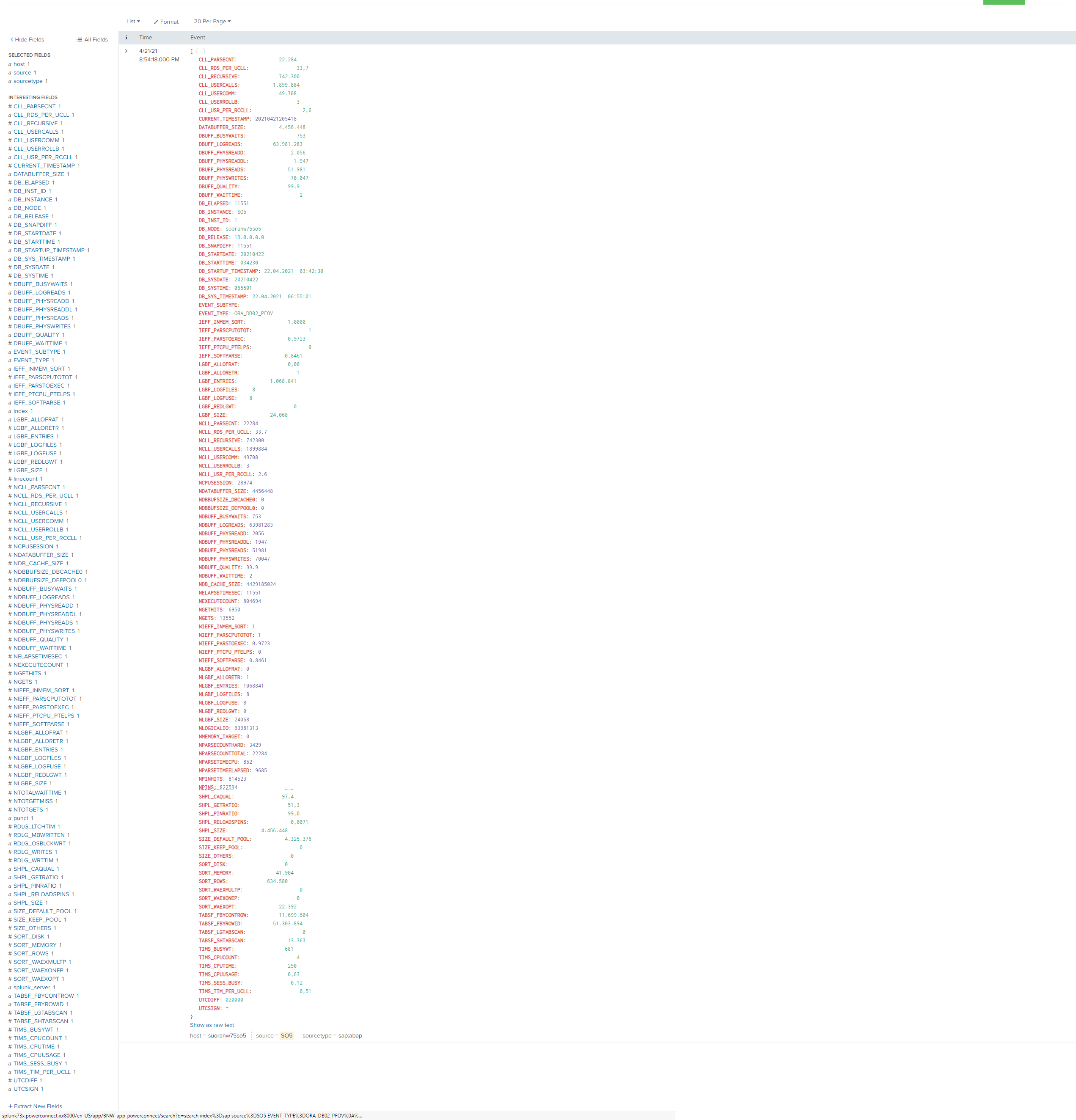Click the Event column header

coord(198,38)
